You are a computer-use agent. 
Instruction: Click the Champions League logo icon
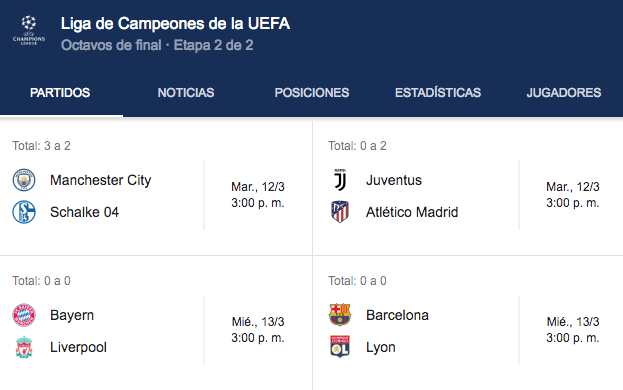(29, 30)
